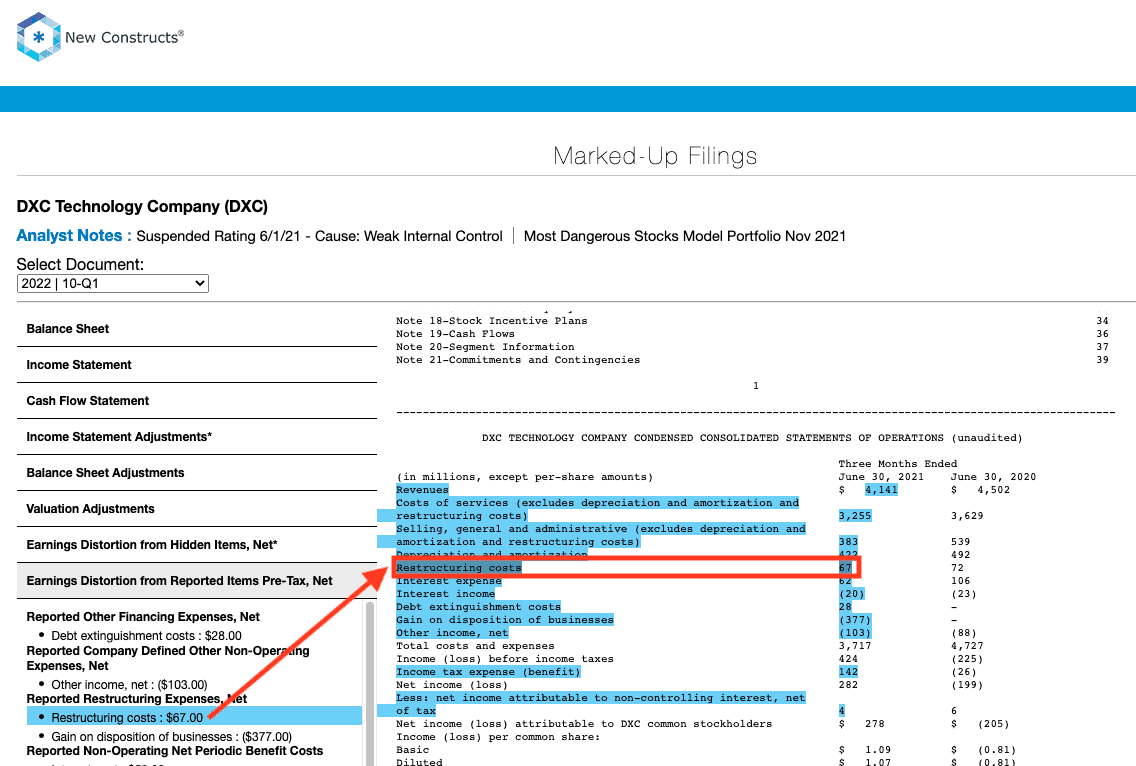
Task: Click the highlighted Interest income line
Action: pos(445,594)
